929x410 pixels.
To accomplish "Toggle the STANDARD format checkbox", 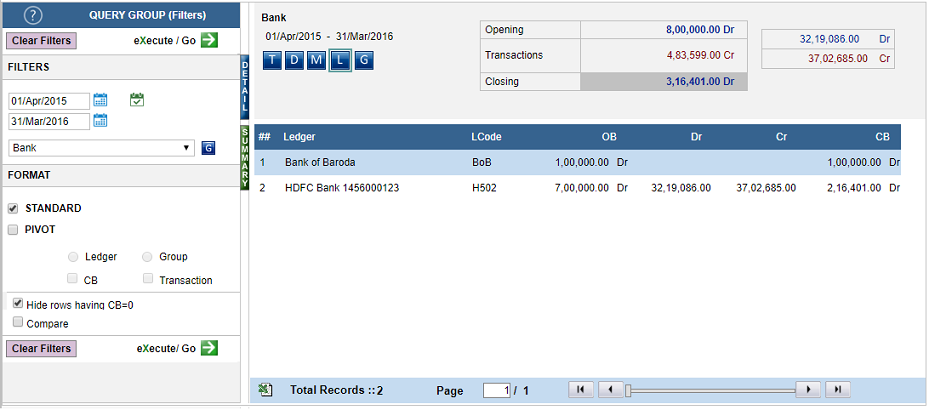I will click(13, 209).
